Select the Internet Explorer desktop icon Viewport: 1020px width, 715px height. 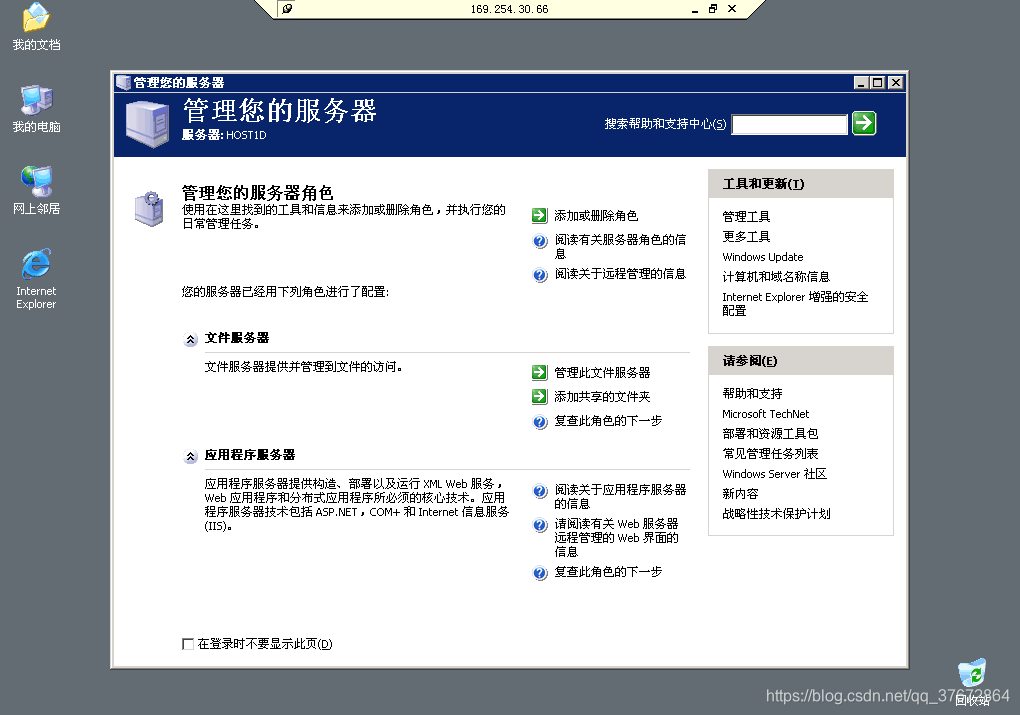point(36,278)
